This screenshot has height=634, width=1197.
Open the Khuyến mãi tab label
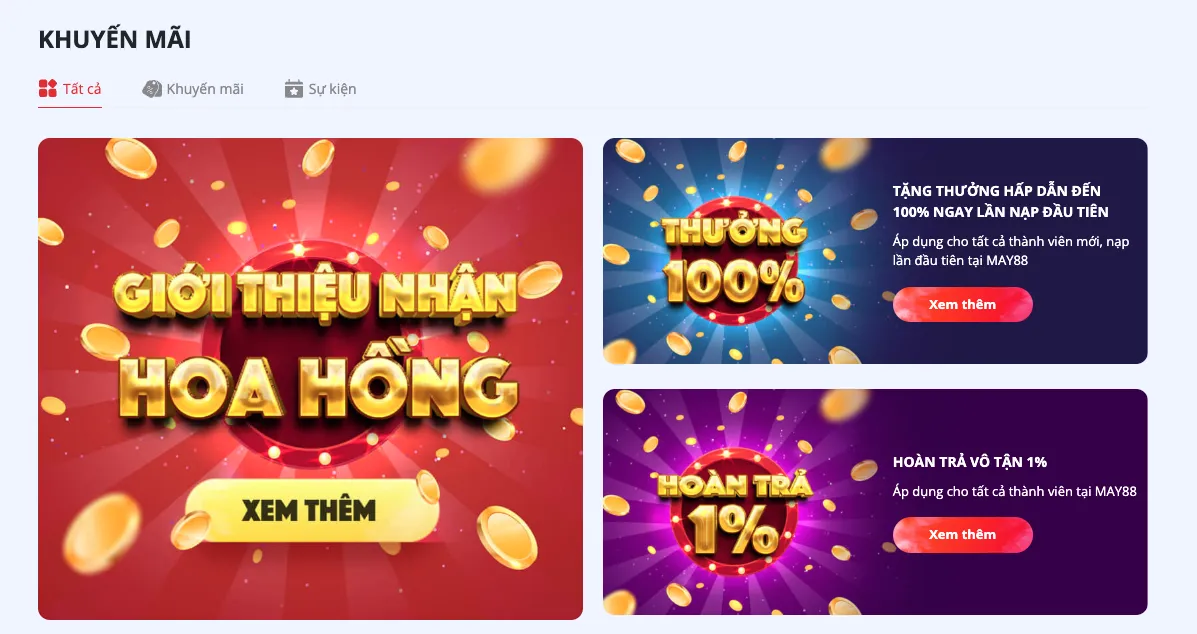pos(205,89)
